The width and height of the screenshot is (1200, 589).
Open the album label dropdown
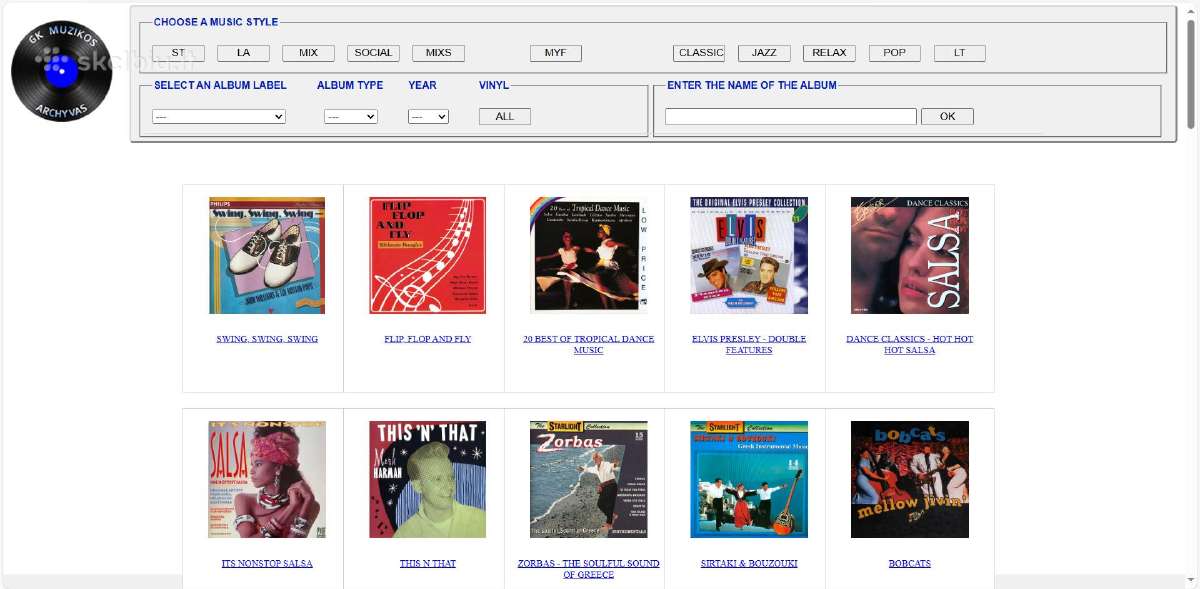(219, 116)
